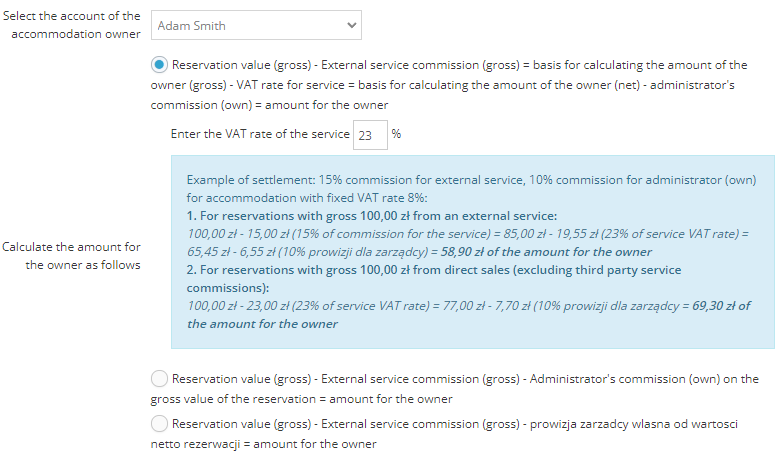This screenshot has width=775, height=455.
Task: Select the VAT-rate-based calculation radio button
Action: [160, 65]
